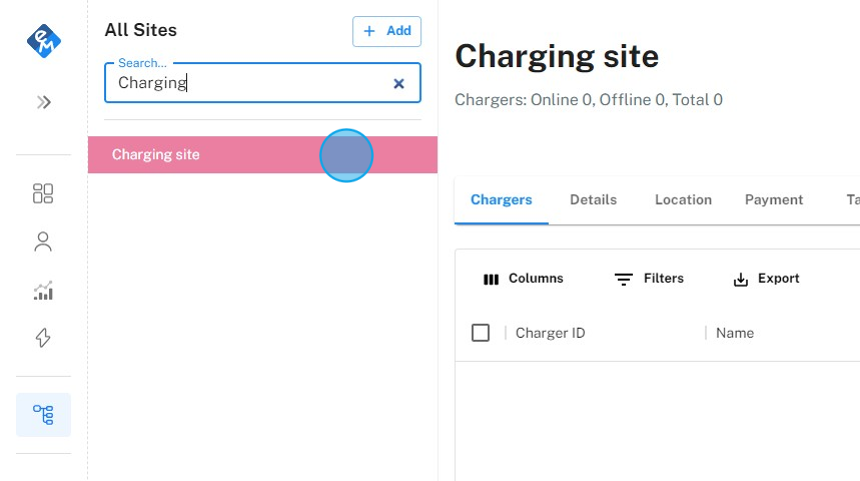Open the lightning bolt icon in sidebar

[43, 338]
